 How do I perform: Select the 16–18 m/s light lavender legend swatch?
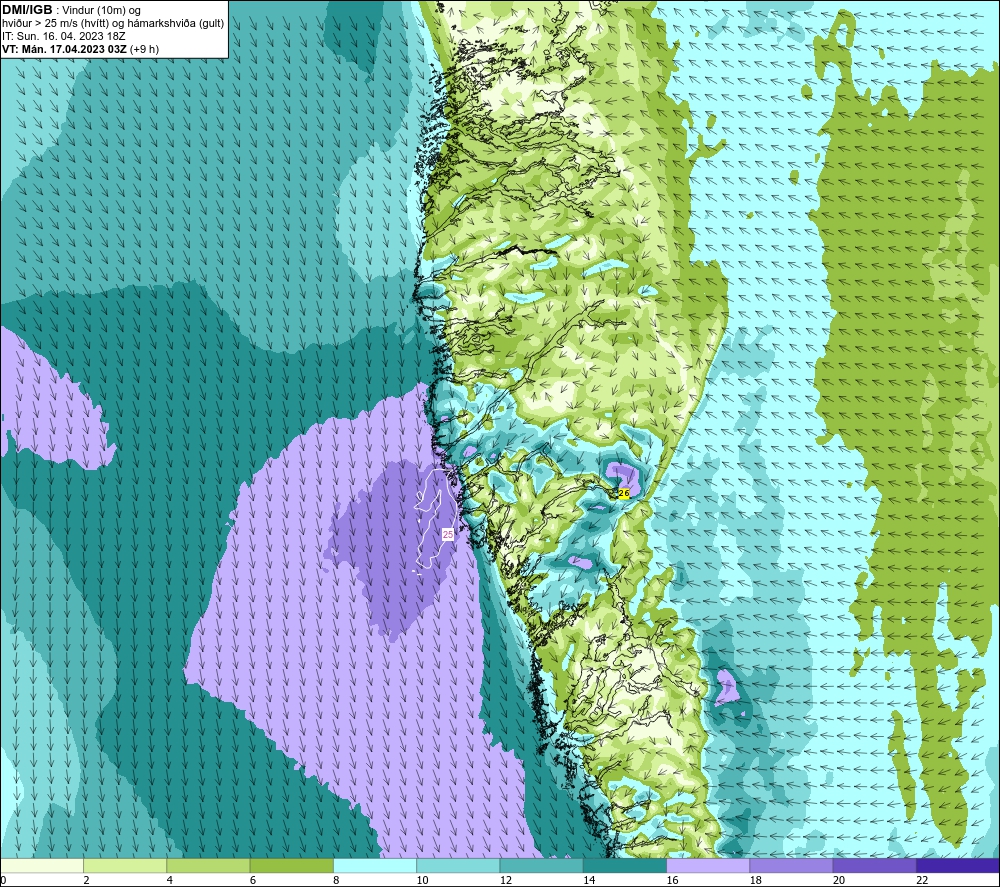(x=708, y=865)
